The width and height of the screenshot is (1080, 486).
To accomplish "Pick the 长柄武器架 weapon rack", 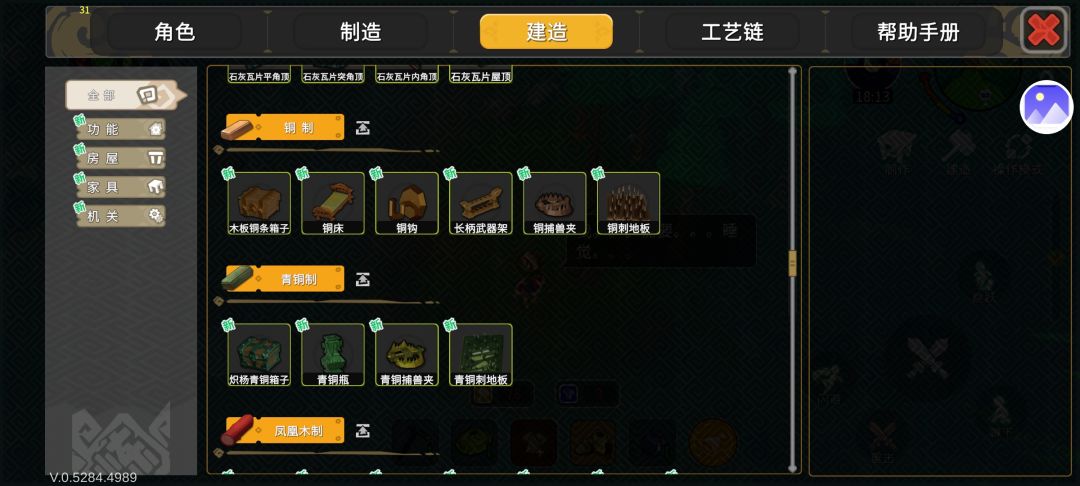I will pyautogui.click(x=481, y=204).
